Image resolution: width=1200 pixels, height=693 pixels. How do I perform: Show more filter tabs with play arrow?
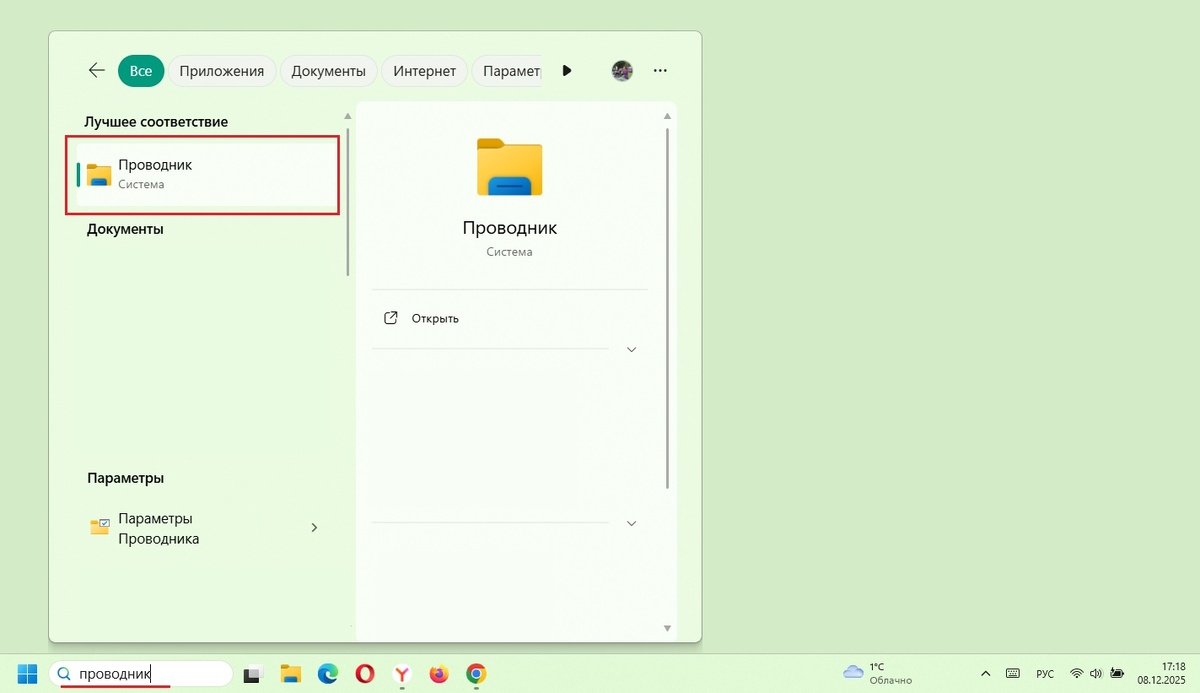pos(567,71)
